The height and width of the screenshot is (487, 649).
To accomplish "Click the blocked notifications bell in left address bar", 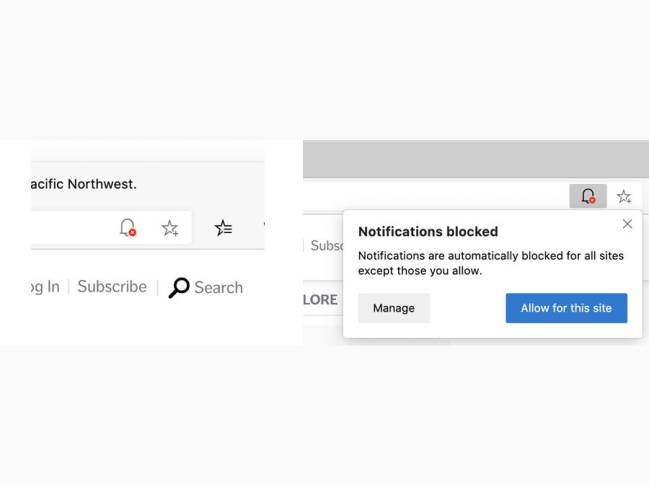I will coord(128,228).
